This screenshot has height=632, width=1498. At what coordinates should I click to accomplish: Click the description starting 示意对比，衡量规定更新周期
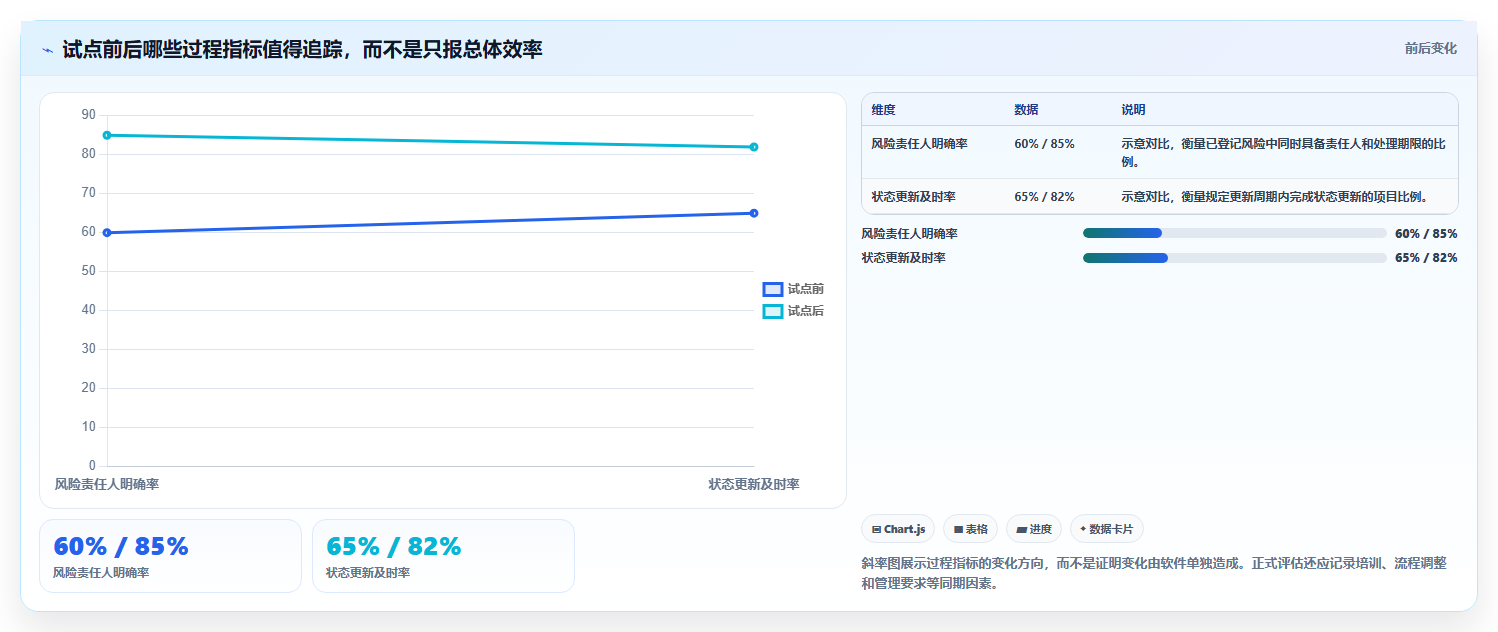pyautogui.click(x=1274, y=197)
